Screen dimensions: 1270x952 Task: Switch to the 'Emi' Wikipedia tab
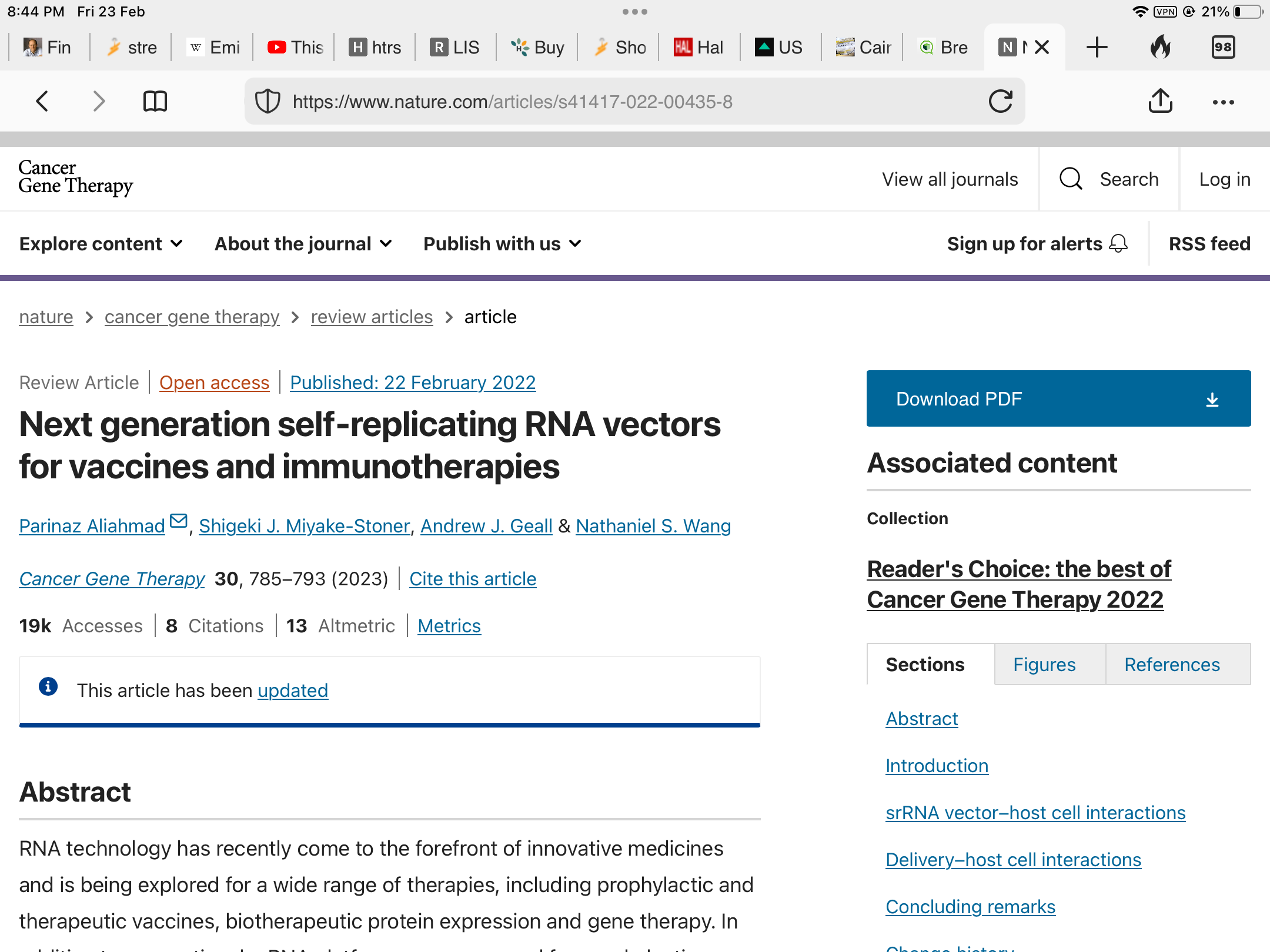(x=213, y=47)
